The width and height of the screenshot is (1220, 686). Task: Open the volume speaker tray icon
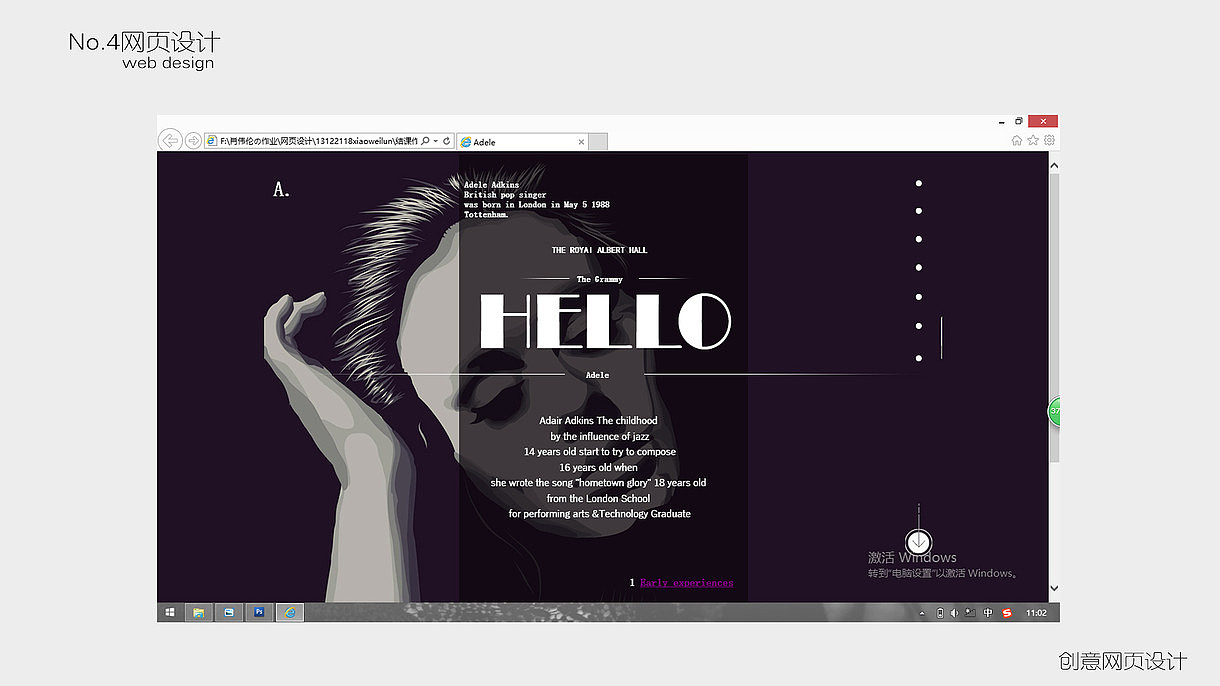point(954,613)
